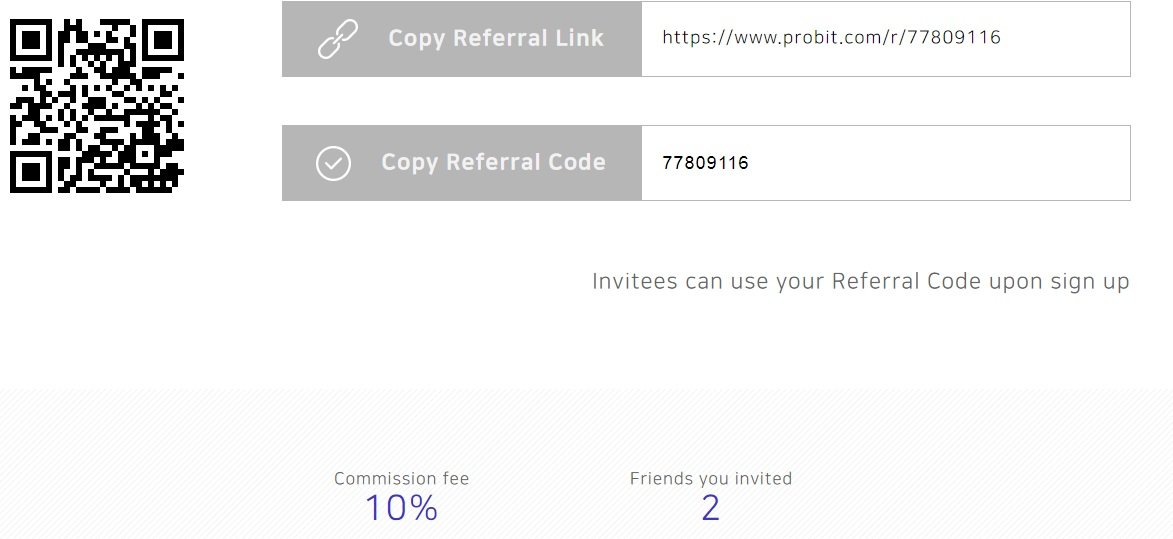
Task: Select the 77809116 referral code field
Action: click(x=886, y=163)
